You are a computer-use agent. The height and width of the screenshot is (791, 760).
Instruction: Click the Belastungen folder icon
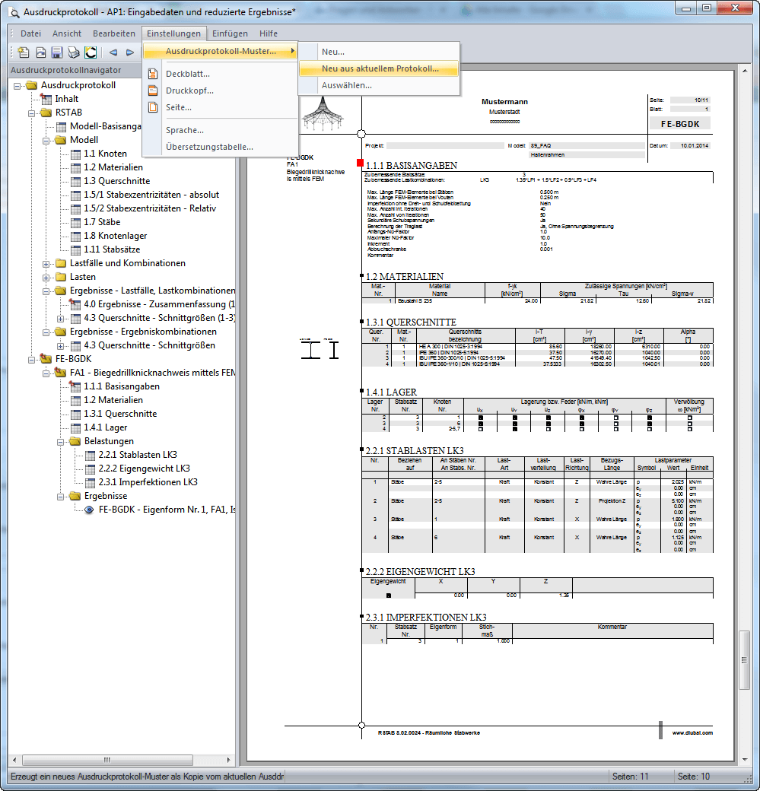pos(75,441)
